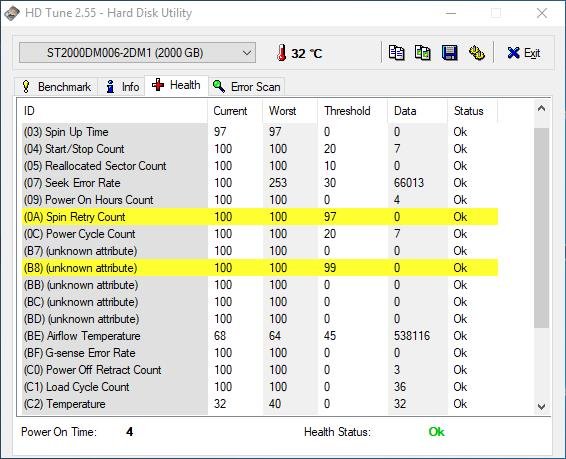The width and height of the screenshot is (566, 459).
Task: Select the (B7) unknown attribute row
Action: pyautogui.click(x=260, y=251)
